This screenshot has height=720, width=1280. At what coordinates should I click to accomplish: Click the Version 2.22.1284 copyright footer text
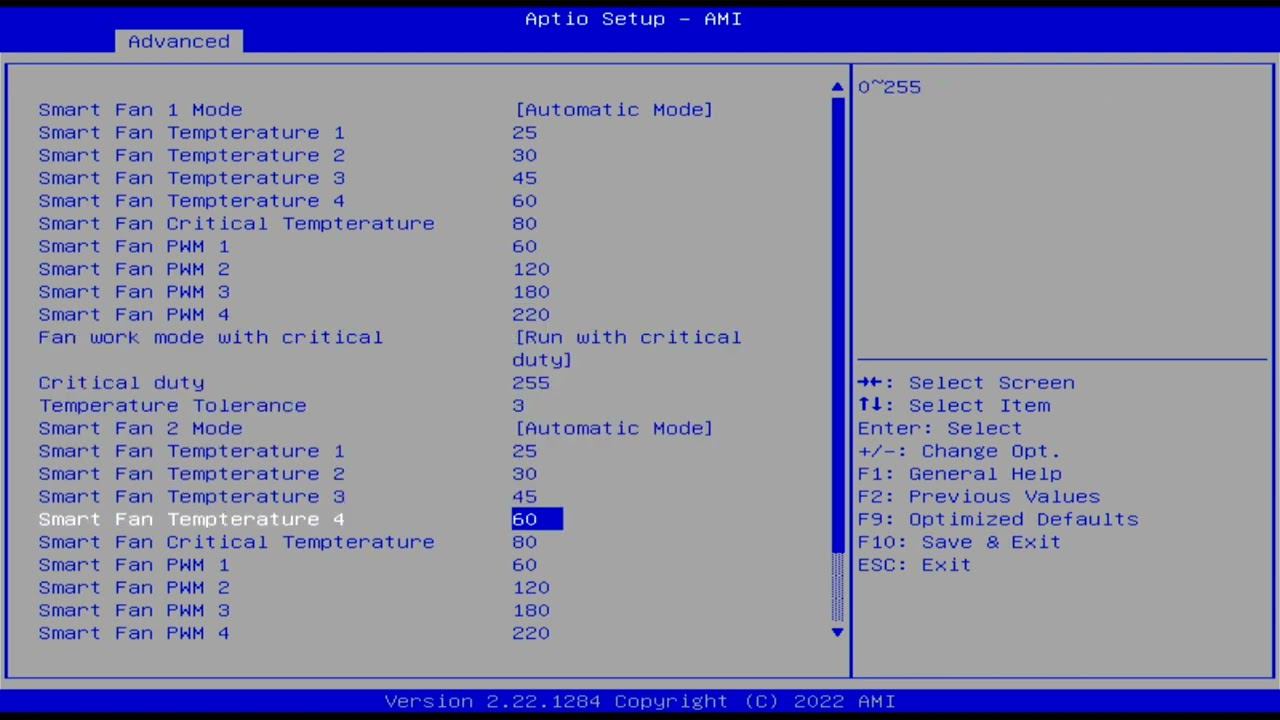click(640, 701)
